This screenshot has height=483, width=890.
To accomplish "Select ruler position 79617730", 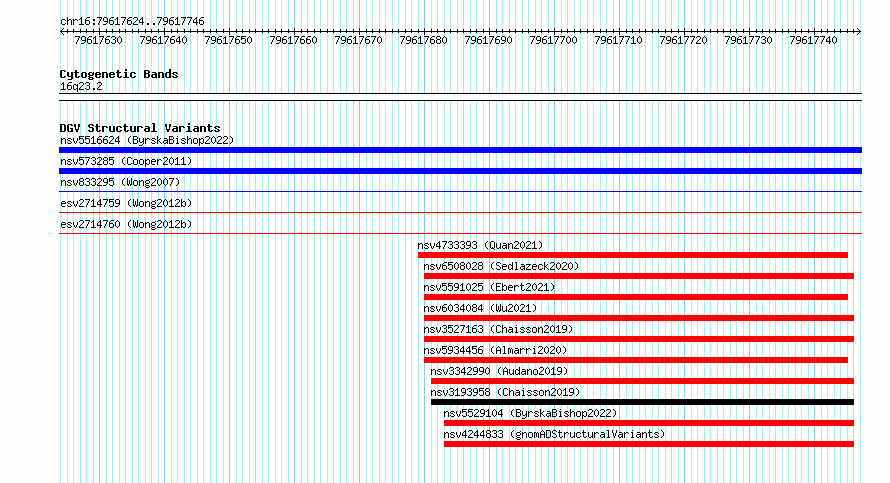I will tap(748, 40).
